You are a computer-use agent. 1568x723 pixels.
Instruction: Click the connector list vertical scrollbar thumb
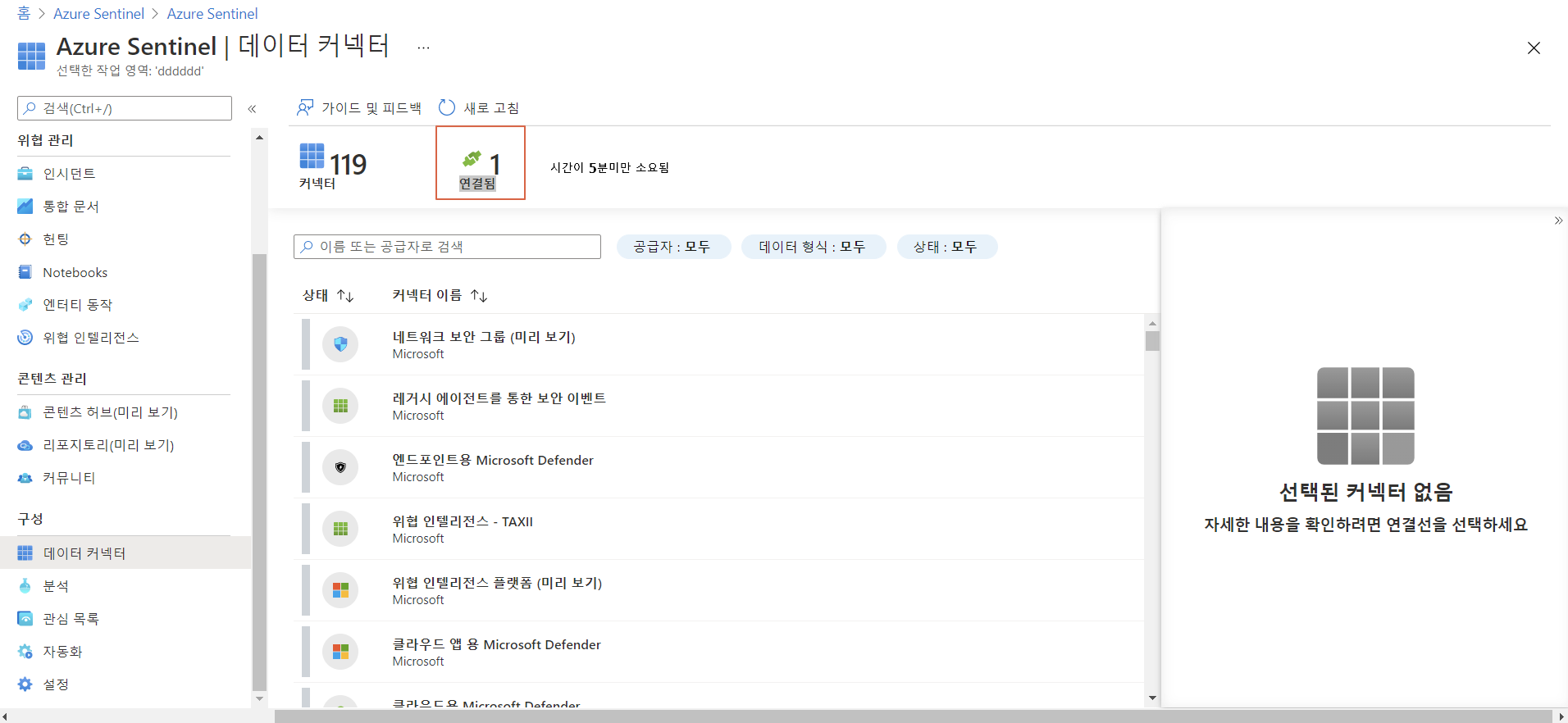1152,341
